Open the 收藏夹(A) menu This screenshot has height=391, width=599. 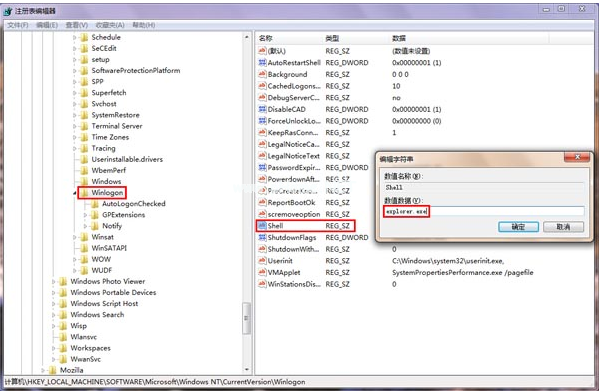pos(110,25)
